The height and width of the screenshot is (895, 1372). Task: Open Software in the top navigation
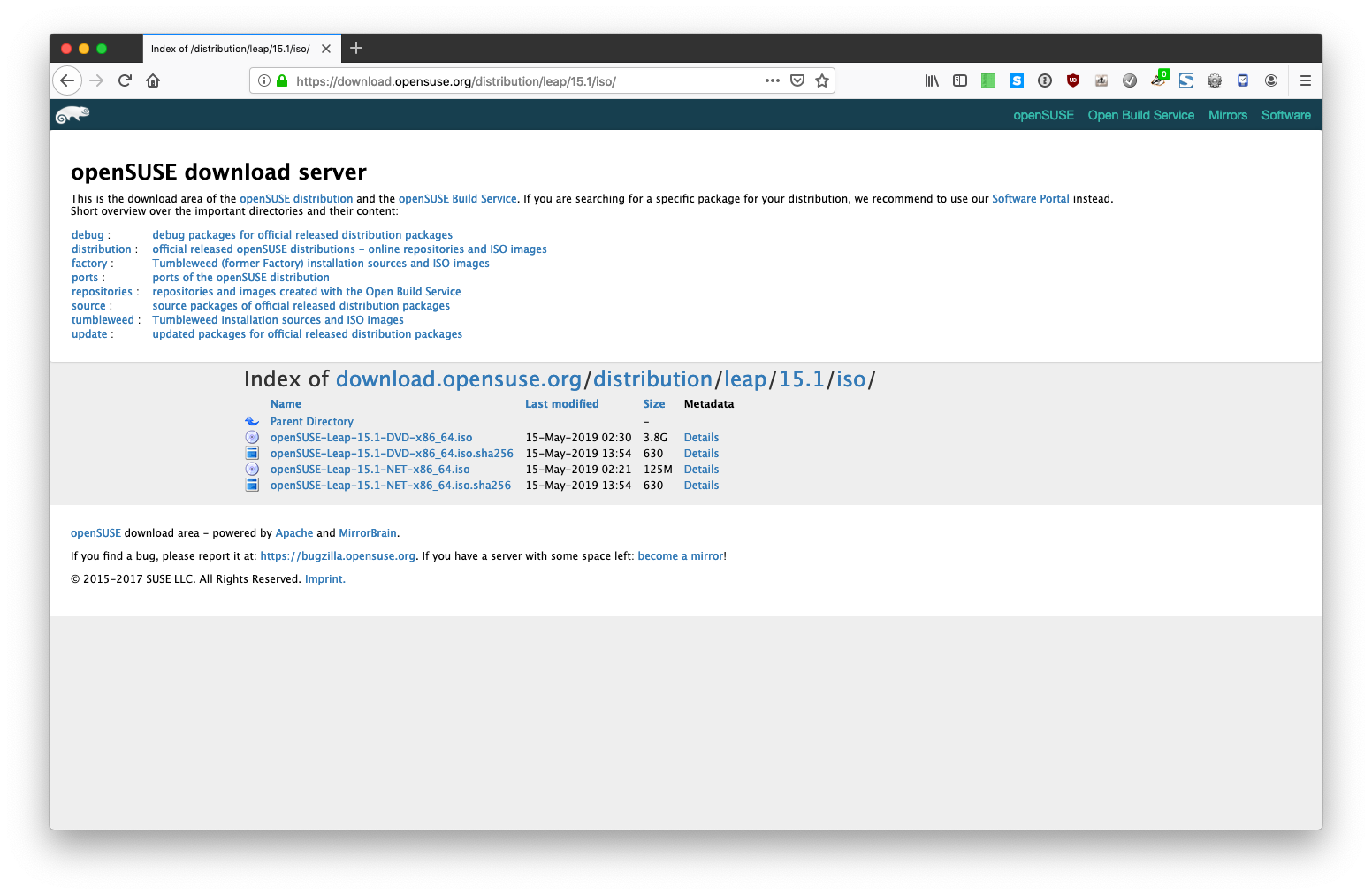click(1285, 115)
